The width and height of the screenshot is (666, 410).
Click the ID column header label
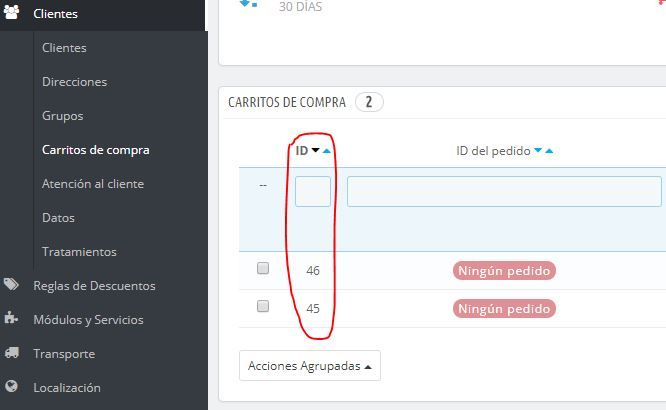[302, 150]
